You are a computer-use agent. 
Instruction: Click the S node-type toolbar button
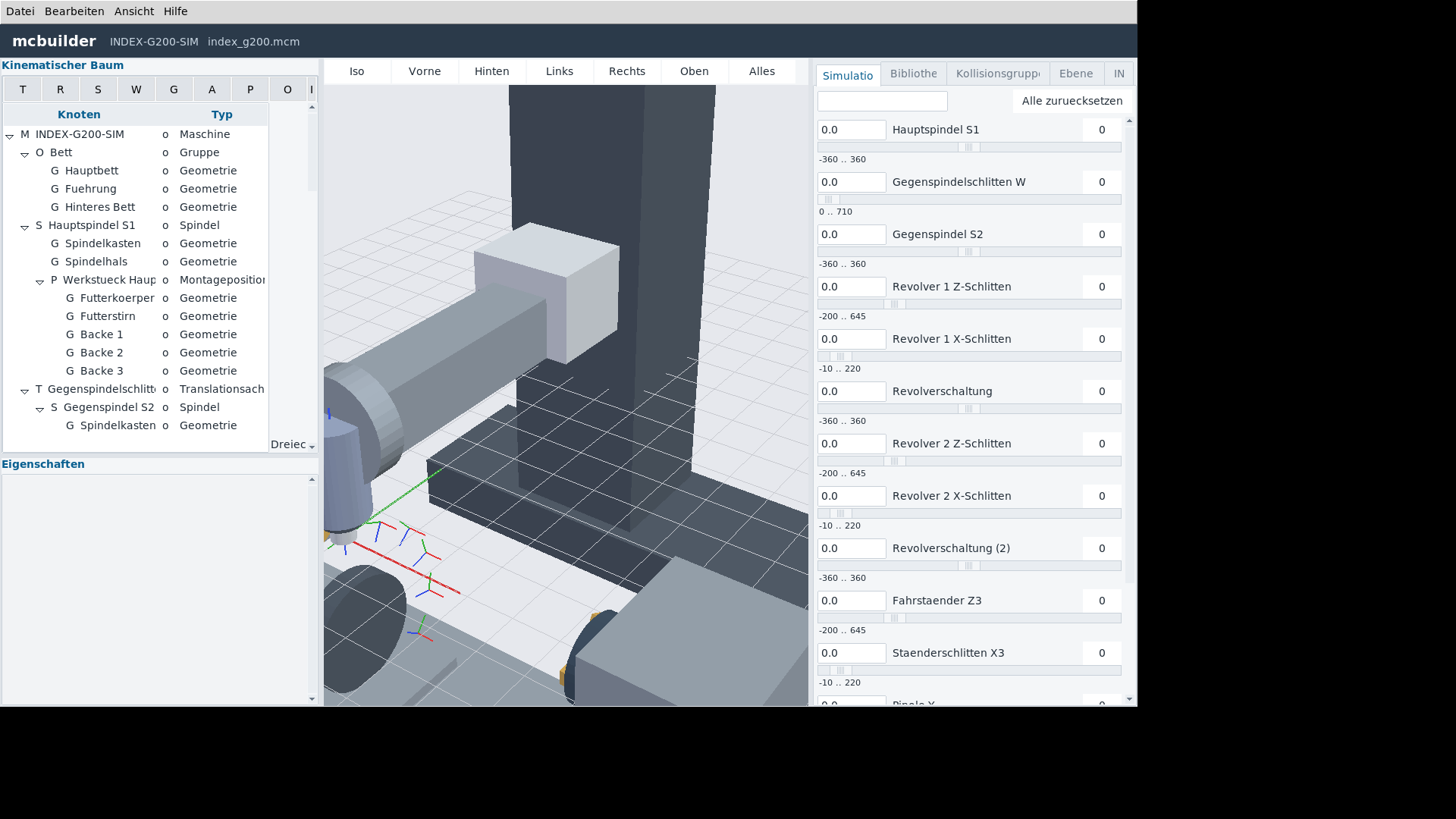pos(98,89)
